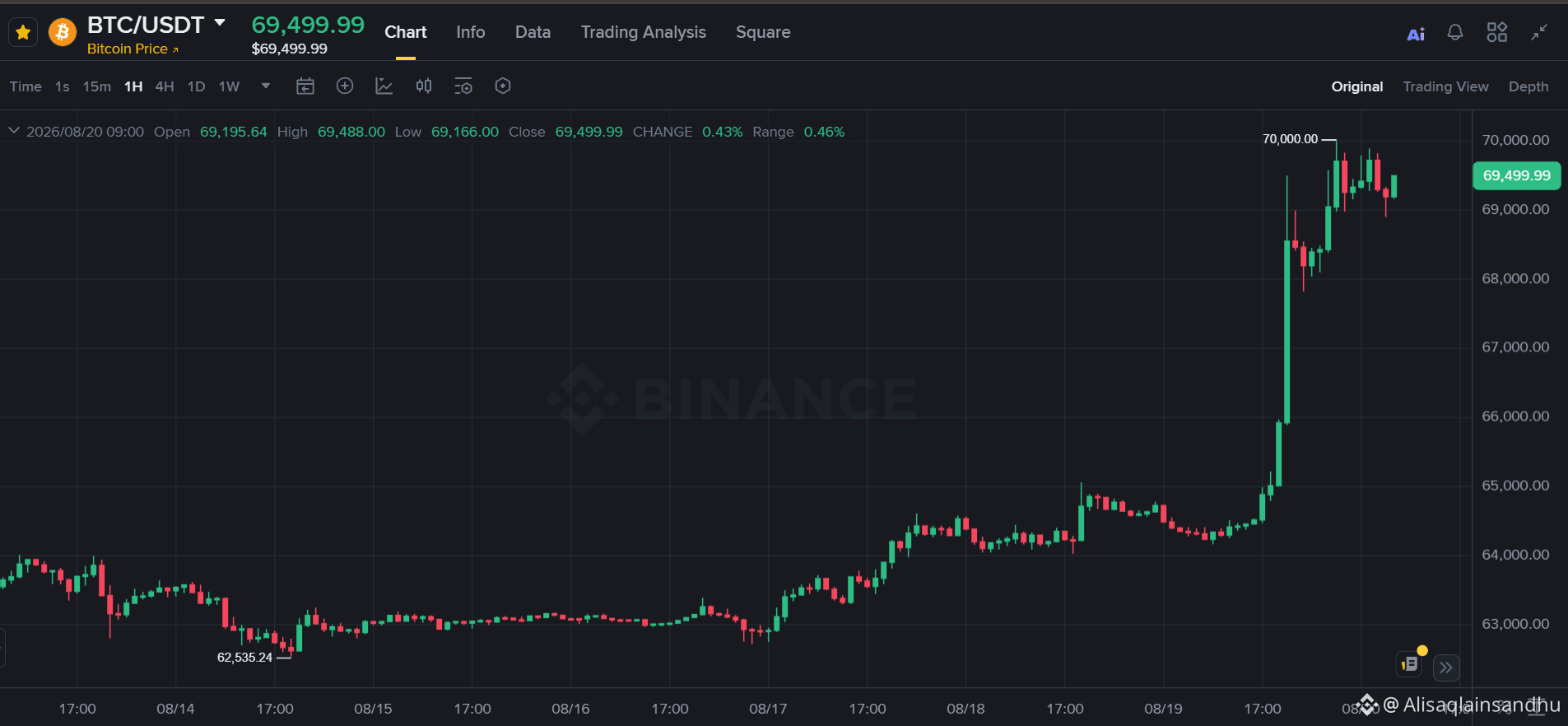Click the CHANGE value 0.43%
Viewport: 1568px width, 726px height.
coord(722,132)
